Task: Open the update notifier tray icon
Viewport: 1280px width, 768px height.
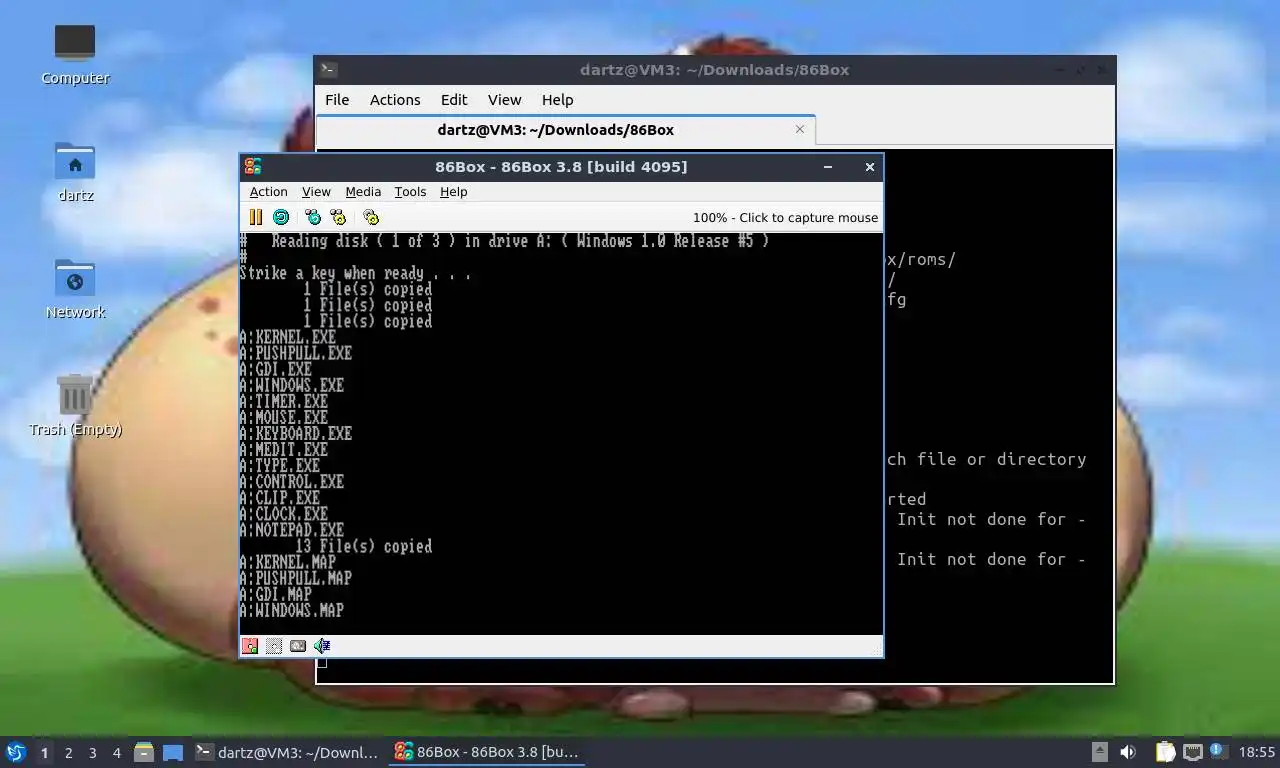Action: pos(1218,751)
